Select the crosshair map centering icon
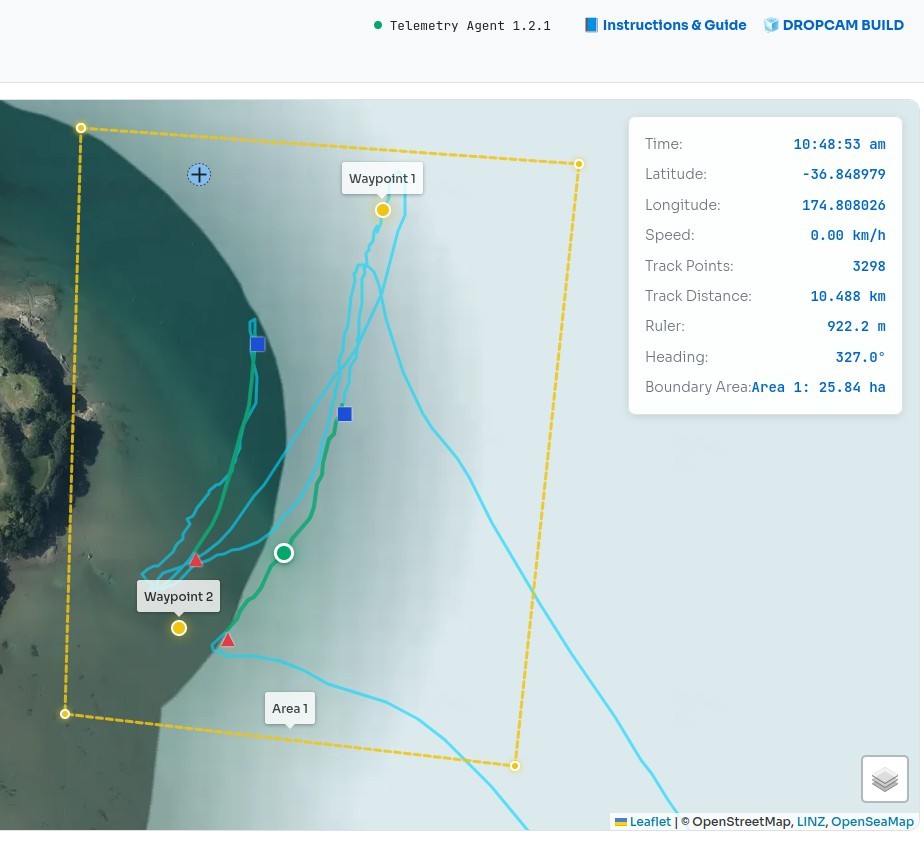 (199, 174)
